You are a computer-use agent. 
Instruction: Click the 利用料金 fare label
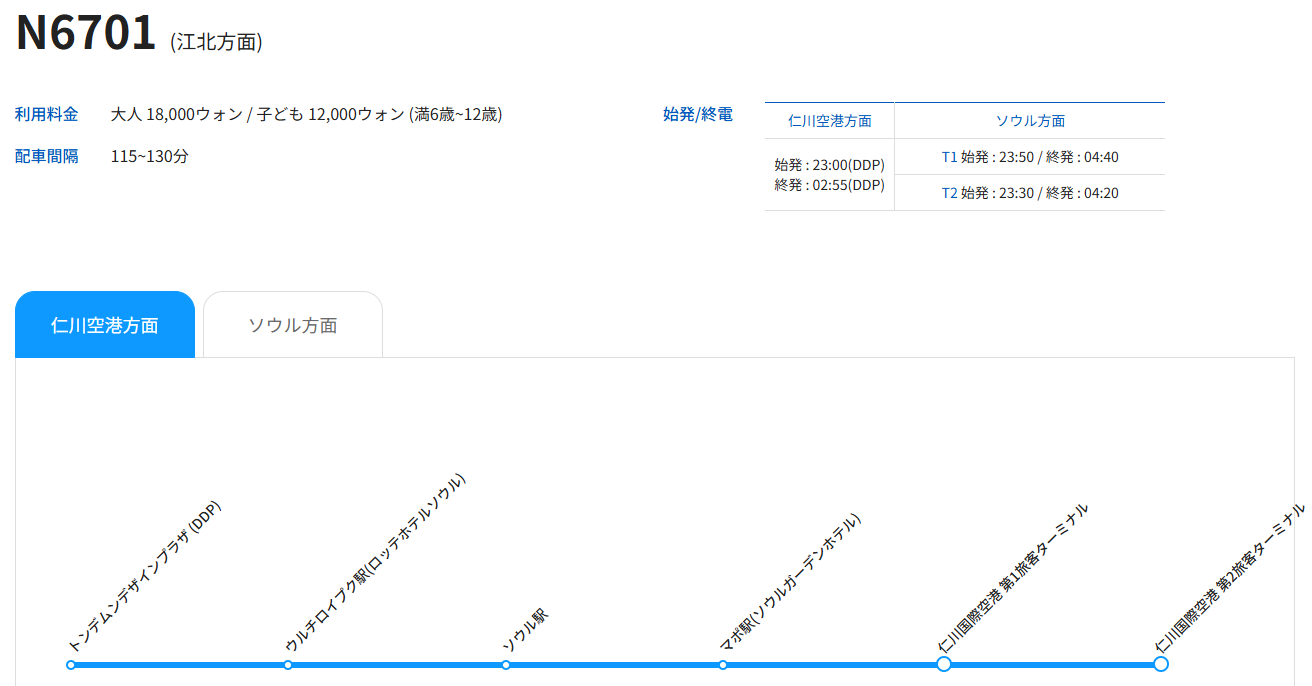pyautogui.click(x=46, y=114)
